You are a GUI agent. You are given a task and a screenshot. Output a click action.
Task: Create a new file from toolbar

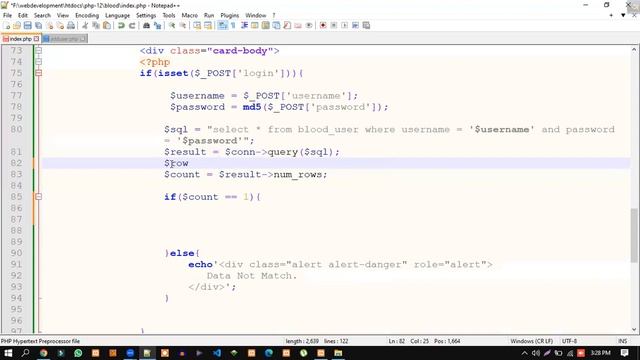[x=7, y=26]
